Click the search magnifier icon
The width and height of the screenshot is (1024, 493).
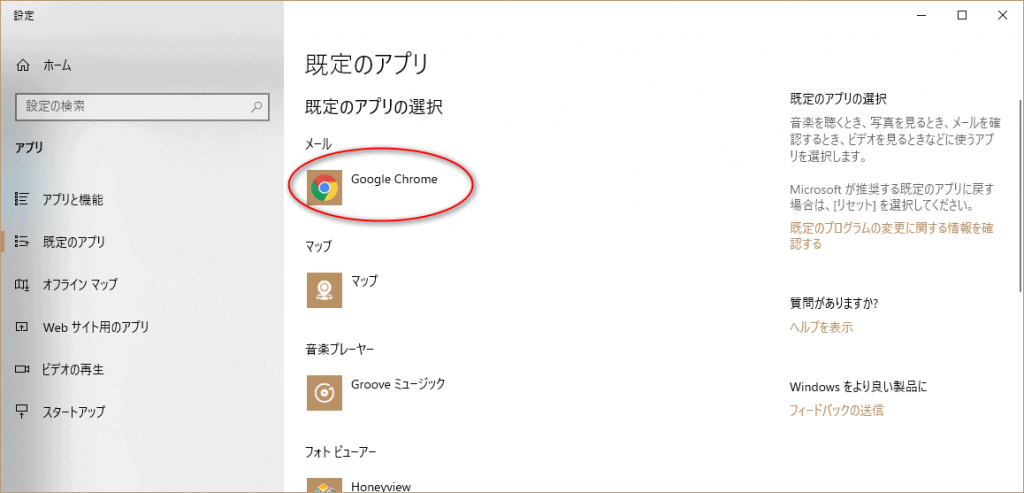coord(257,106)
